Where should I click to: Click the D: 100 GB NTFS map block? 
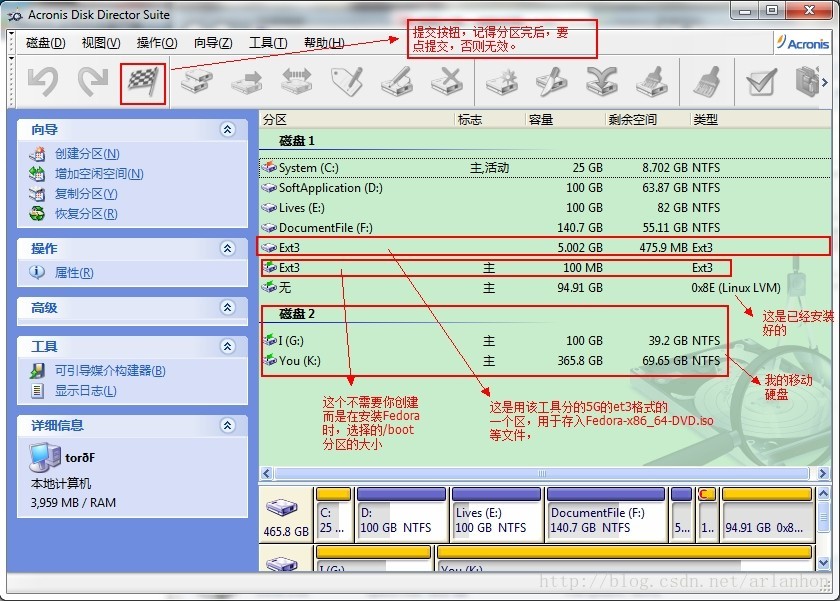pos(401,514)
